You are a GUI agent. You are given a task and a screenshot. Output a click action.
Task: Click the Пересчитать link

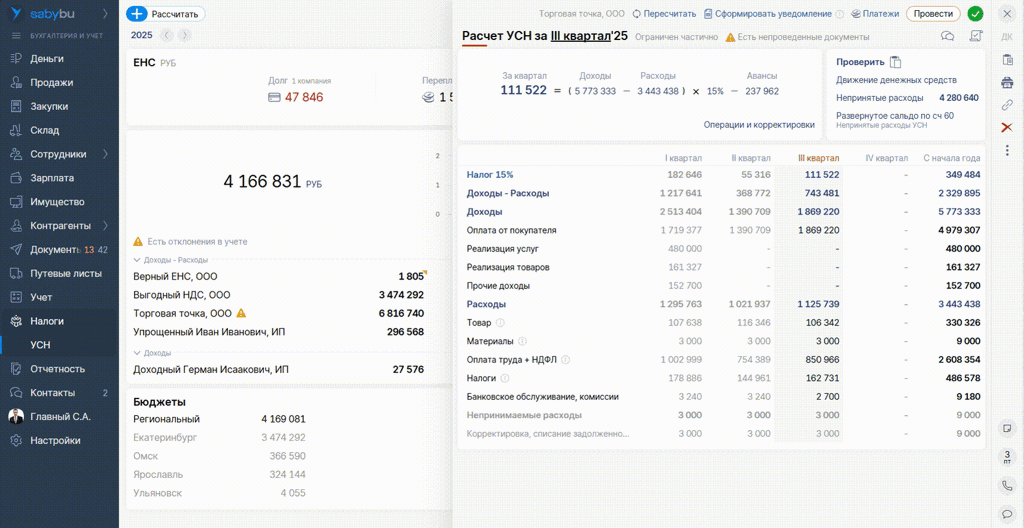click(663, 14)
